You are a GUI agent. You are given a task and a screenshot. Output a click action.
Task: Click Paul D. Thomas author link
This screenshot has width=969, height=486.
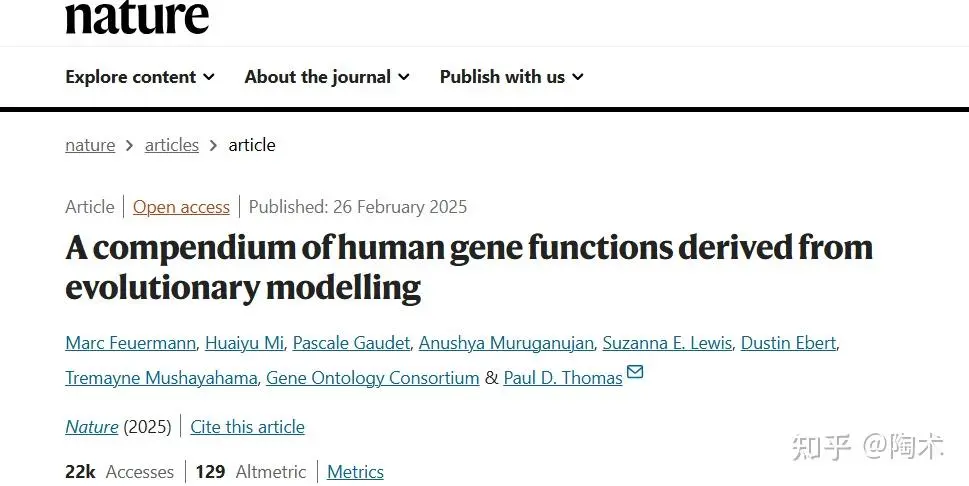point(563,378)
